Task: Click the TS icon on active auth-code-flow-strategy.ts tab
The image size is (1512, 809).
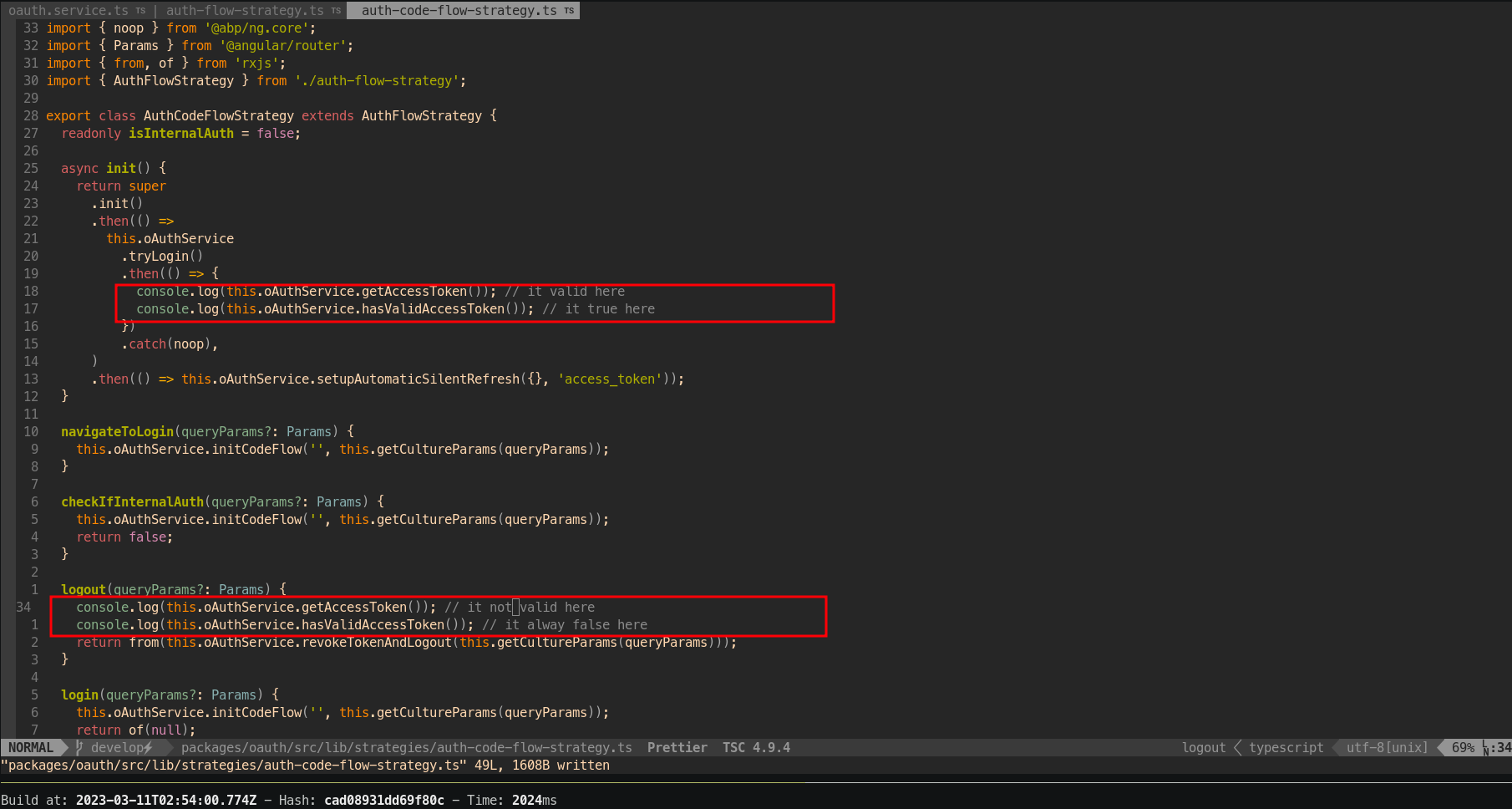Action: [567, 10]
